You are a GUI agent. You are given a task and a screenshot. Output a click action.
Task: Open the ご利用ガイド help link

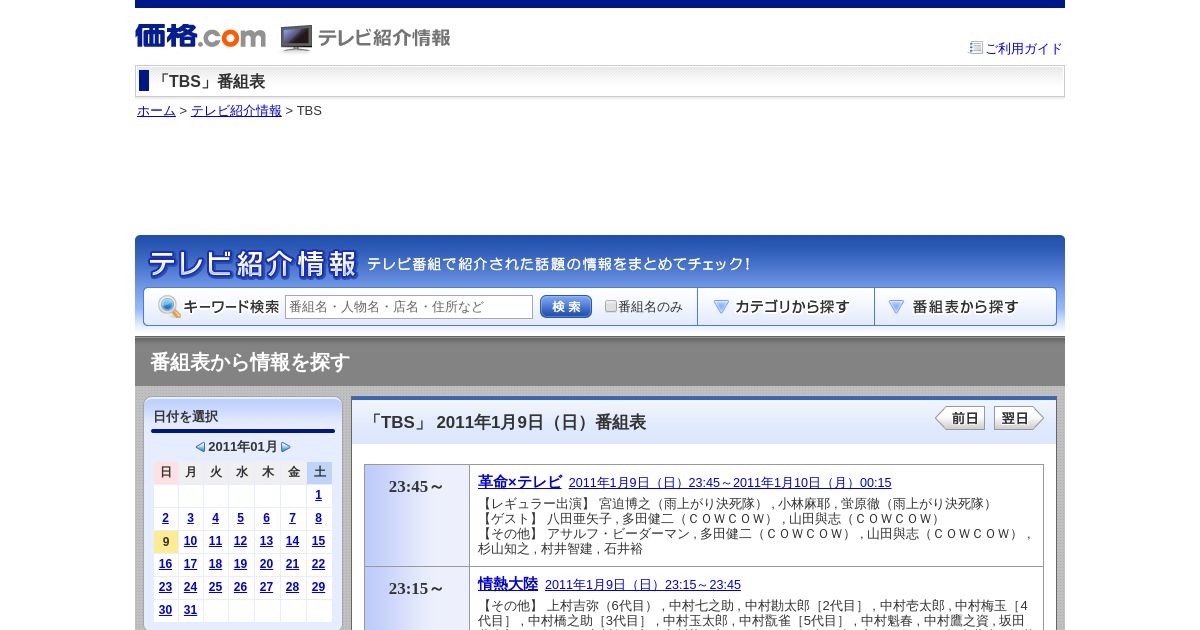[1024, 48]
